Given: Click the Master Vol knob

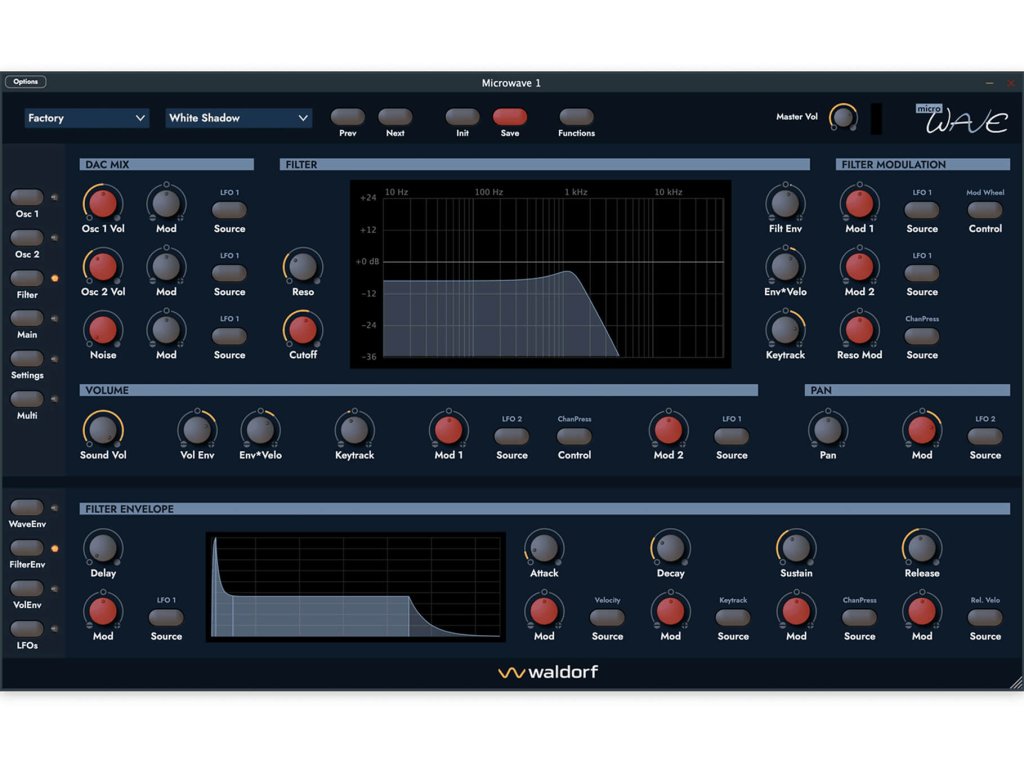Looking at the screenshot, I should point(843,118).
